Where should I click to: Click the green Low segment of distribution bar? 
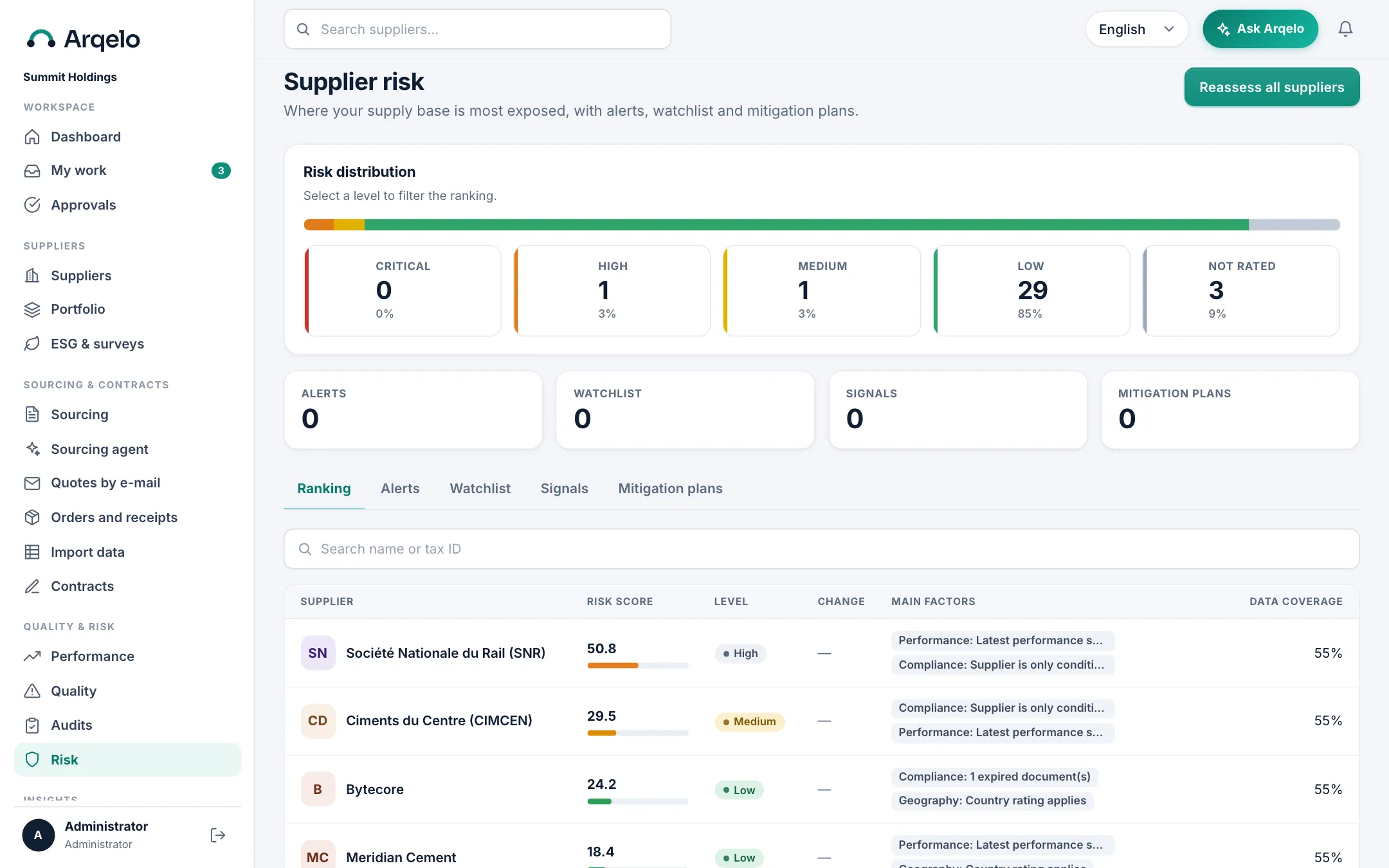pos(806,225)
